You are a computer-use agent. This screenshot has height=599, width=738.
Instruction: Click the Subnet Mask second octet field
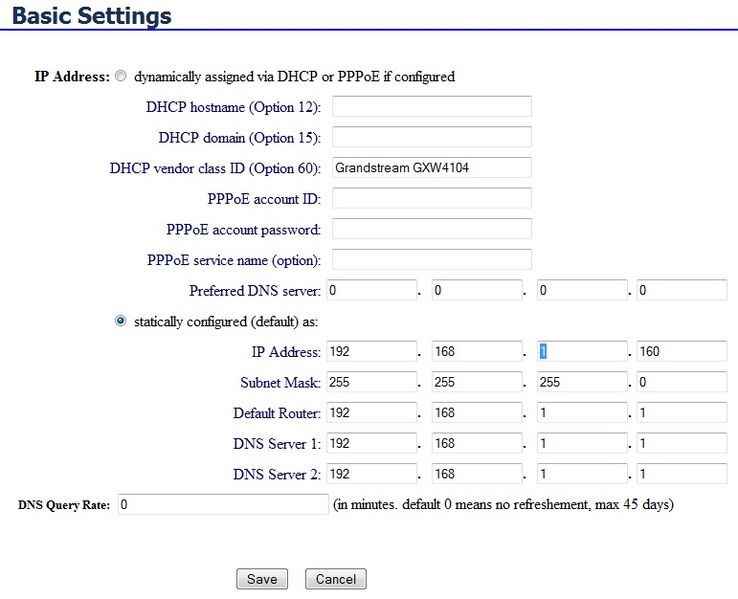(x=474, y=382)
